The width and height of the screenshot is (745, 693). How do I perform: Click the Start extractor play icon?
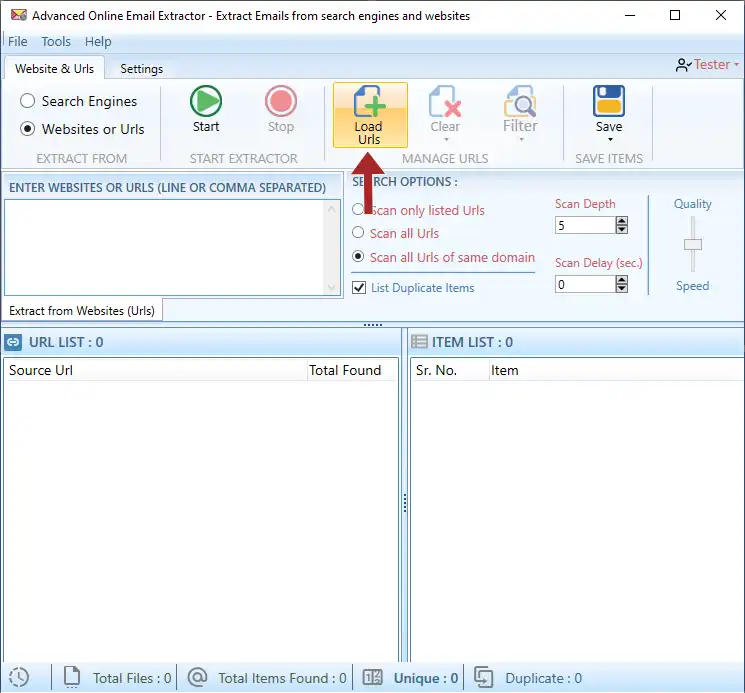click(206, 101)
